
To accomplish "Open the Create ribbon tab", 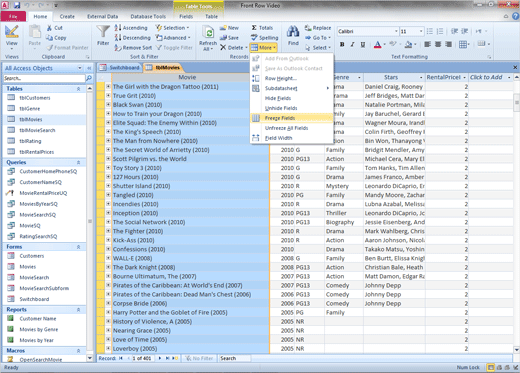I will click(x=67, y=16).
